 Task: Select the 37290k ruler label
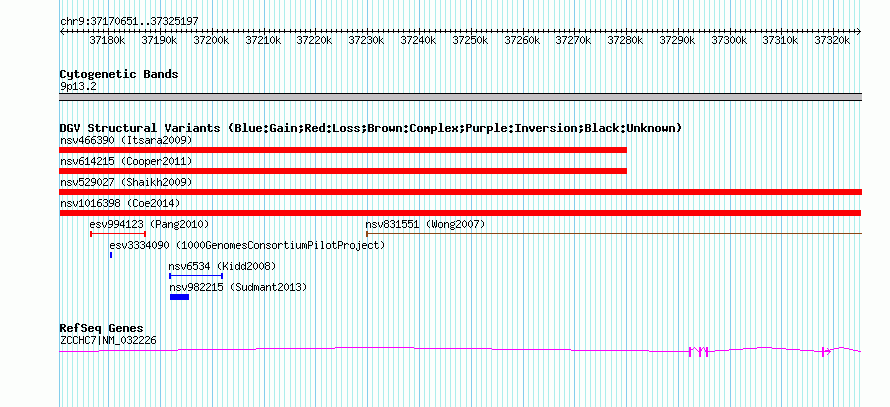678,40
